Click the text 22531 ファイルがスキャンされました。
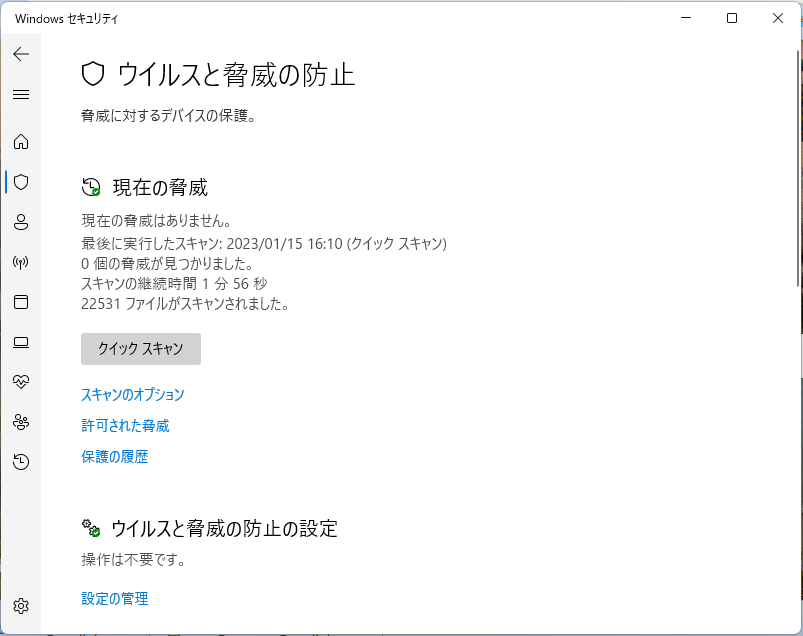The height and width of the screenshot is (636, 803). point(185,304)
